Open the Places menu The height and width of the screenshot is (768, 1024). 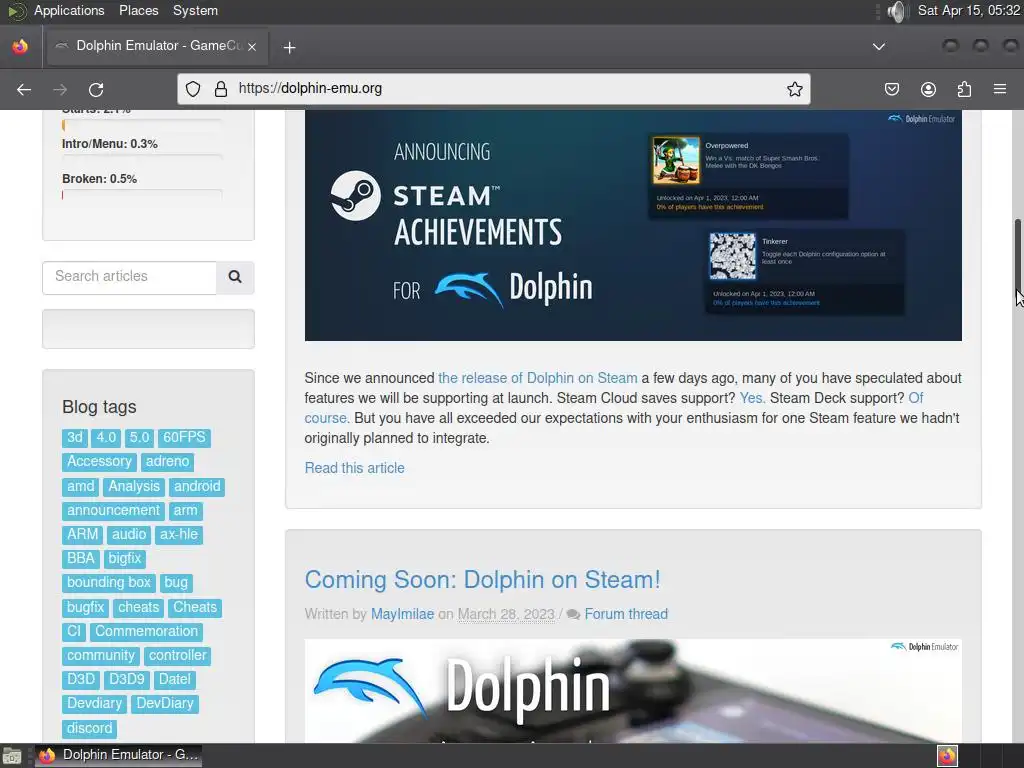click(x=138, y=10)
